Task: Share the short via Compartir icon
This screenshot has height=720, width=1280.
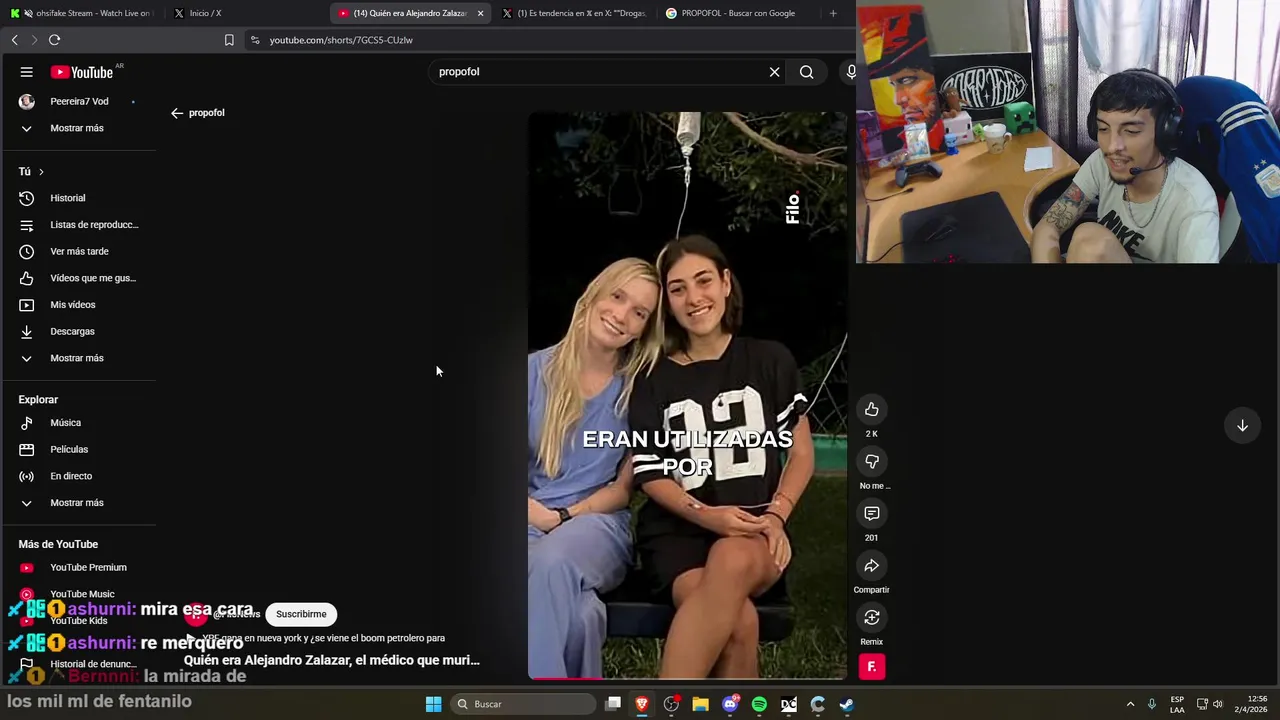Action: [x=872, y=565]
